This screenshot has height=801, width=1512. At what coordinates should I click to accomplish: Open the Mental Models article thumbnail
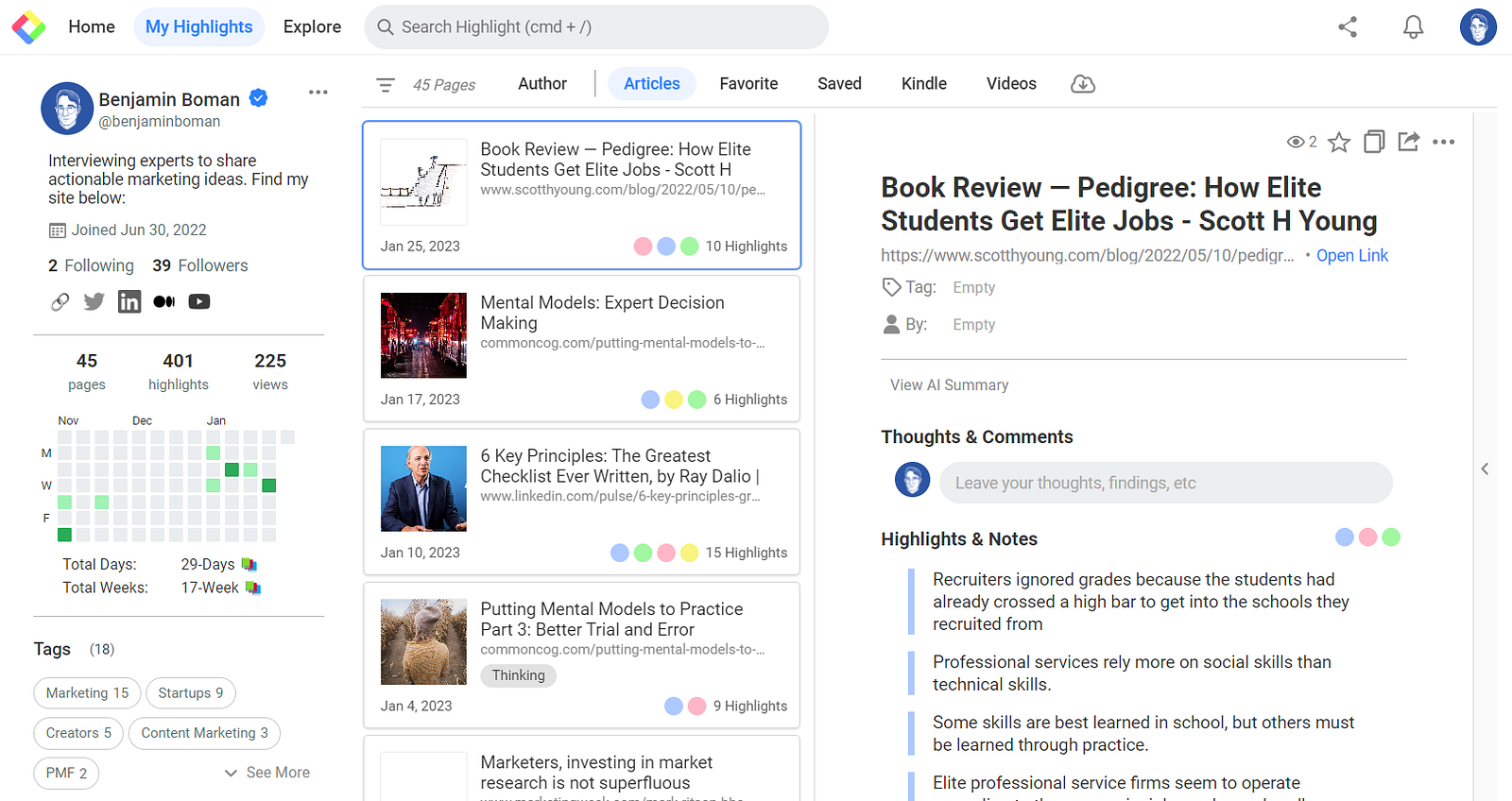(423, 335)
